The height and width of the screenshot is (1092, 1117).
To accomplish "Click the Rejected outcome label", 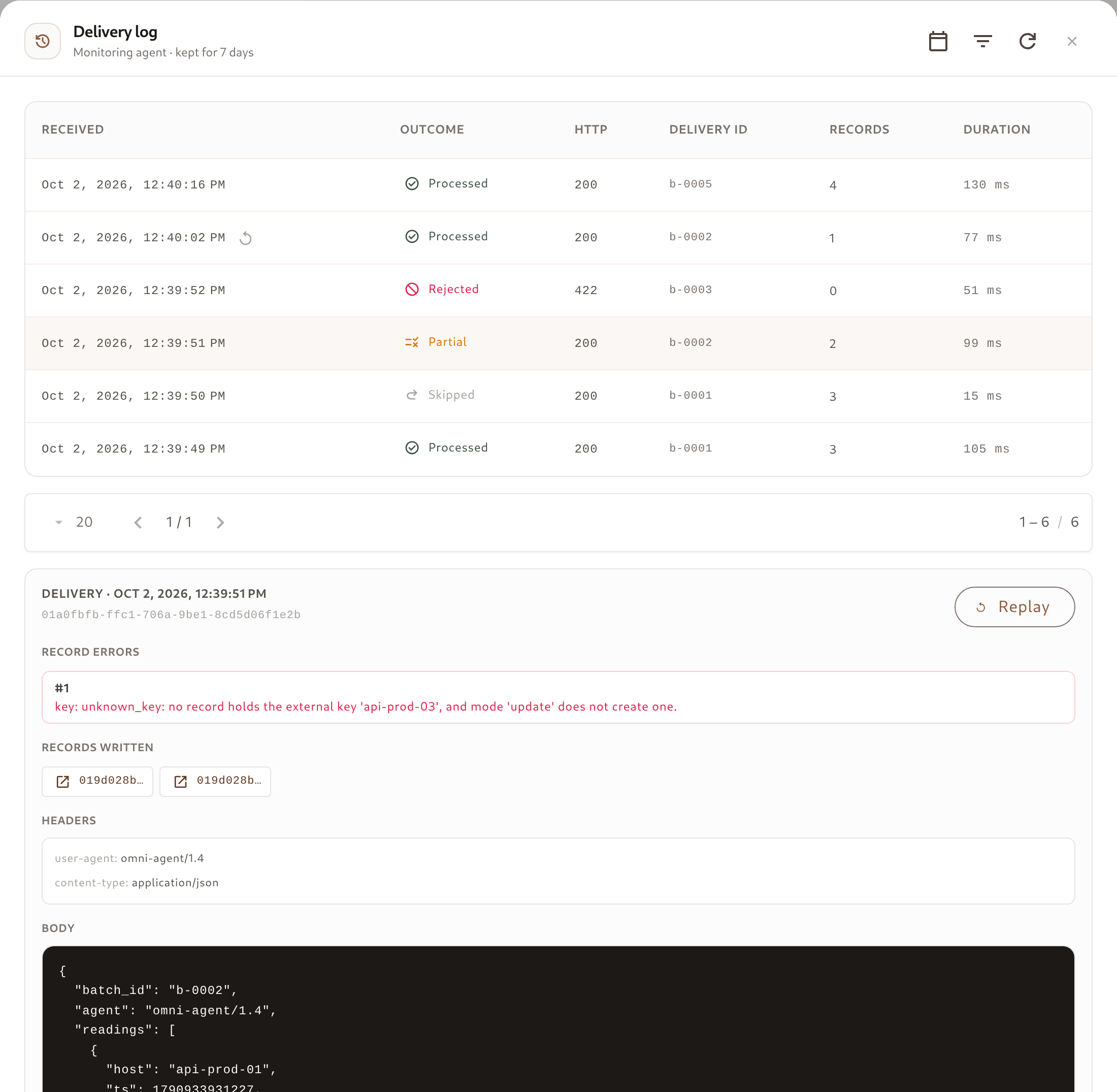I will [453, 289].
